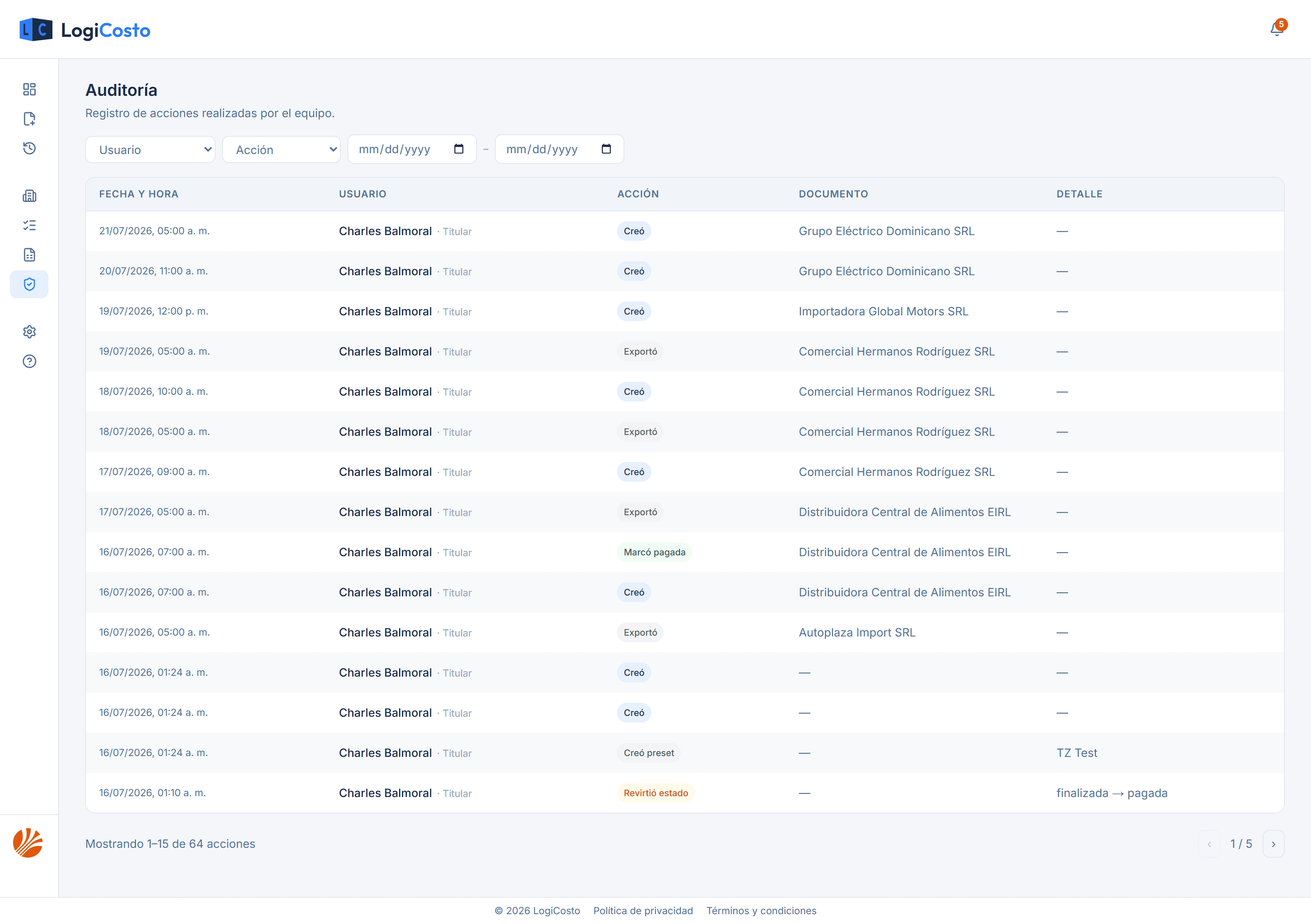Viewport: 1311px width, 924px height.
Task: Click the timestamp 21/07/2026, 05:00 a. m.
Action: pos(155,231)
